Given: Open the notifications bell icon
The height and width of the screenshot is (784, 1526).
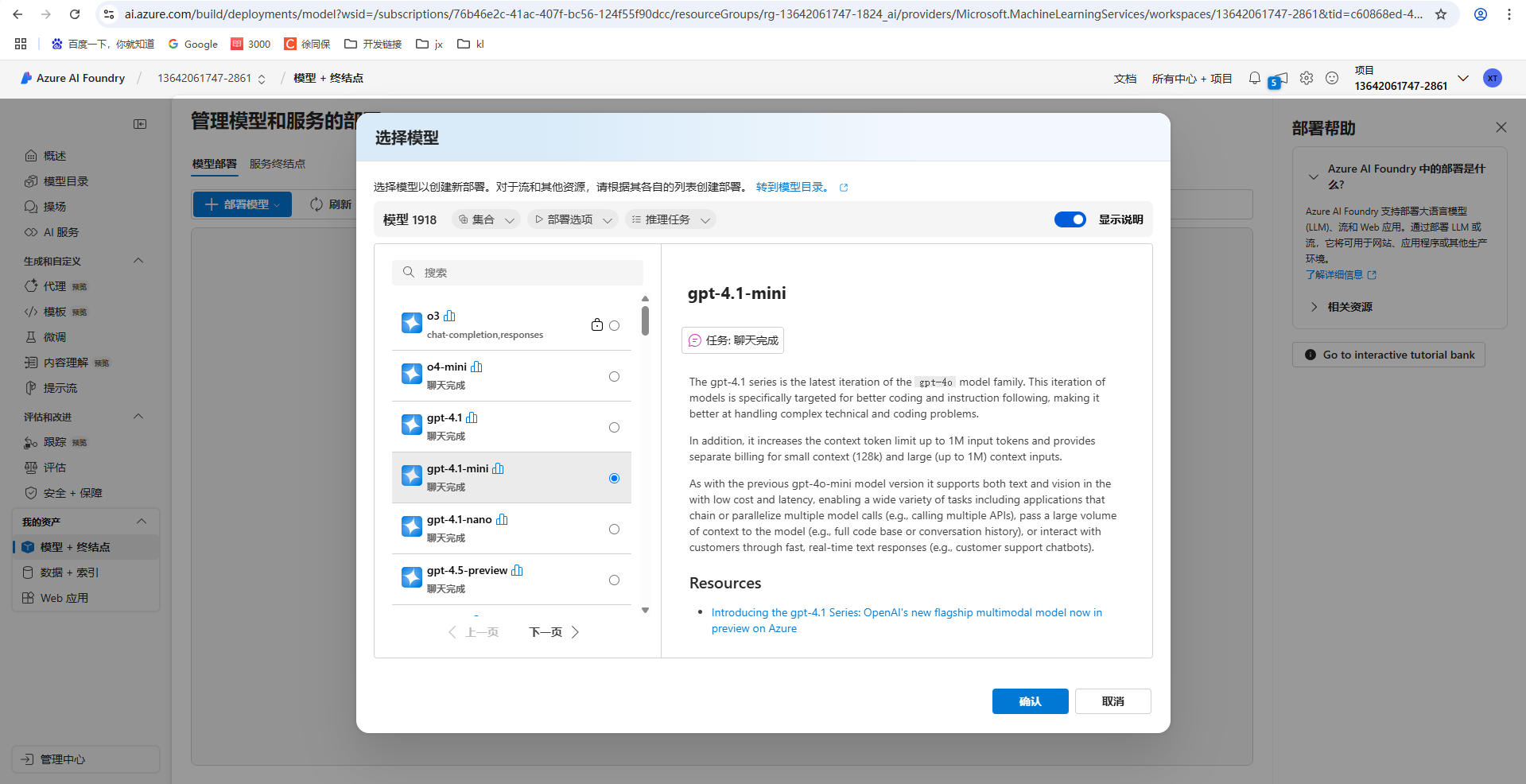Looking at the screenshot, I should click(1255, 78).
